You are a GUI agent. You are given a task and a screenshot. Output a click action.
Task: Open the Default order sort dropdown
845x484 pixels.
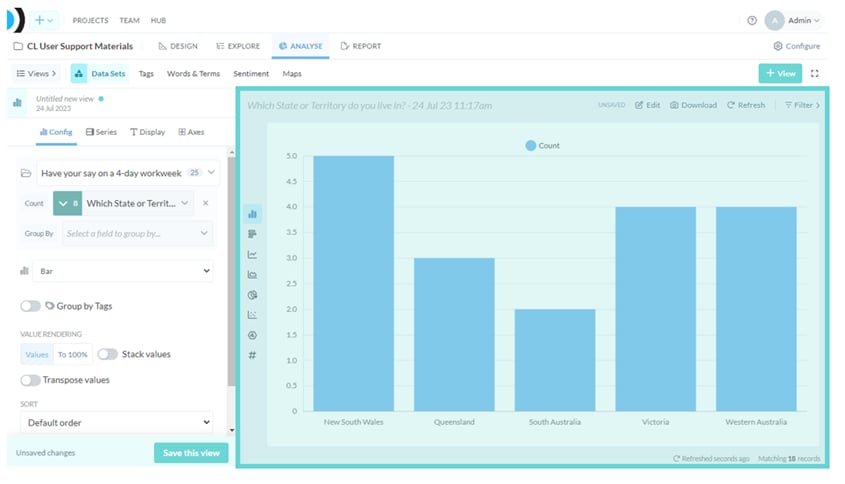click(x=116, y=423)
